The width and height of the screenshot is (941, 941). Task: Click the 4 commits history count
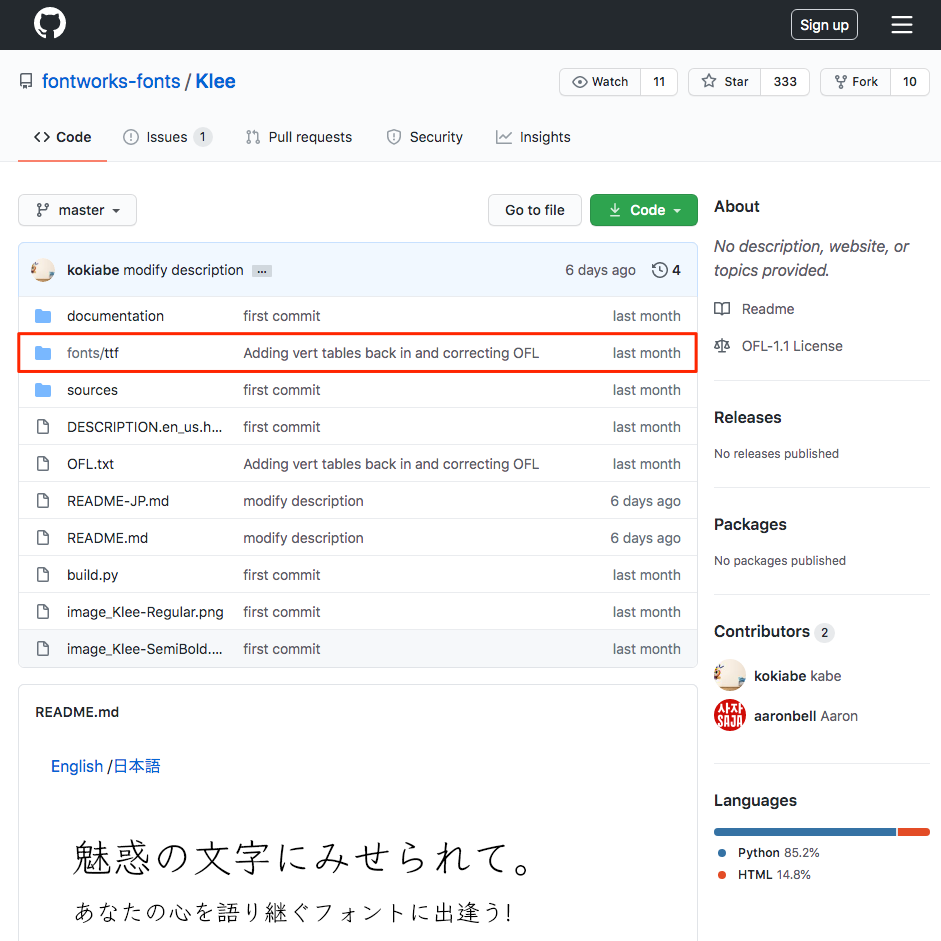(676, 270)
